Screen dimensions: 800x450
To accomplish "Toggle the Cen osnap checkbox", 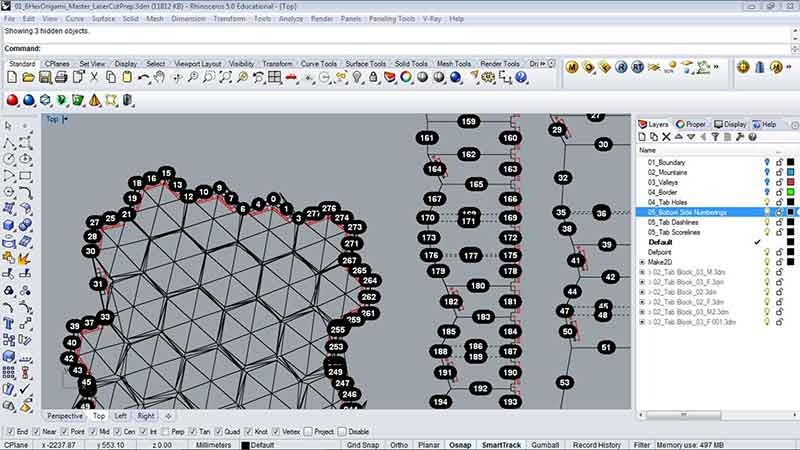I will [117, 432].
